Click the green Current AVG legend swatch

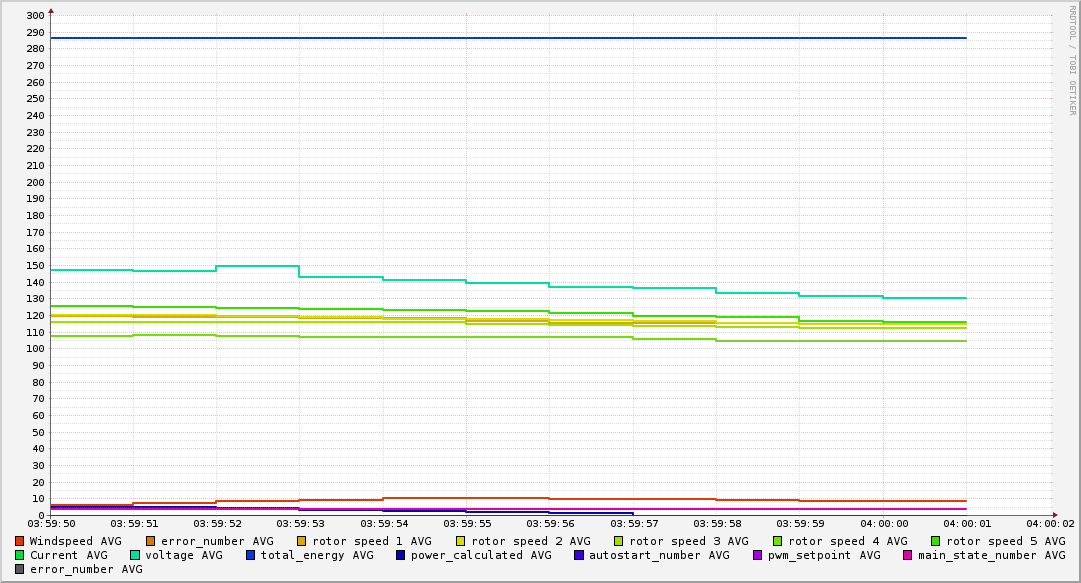click(x=20, y=555)
